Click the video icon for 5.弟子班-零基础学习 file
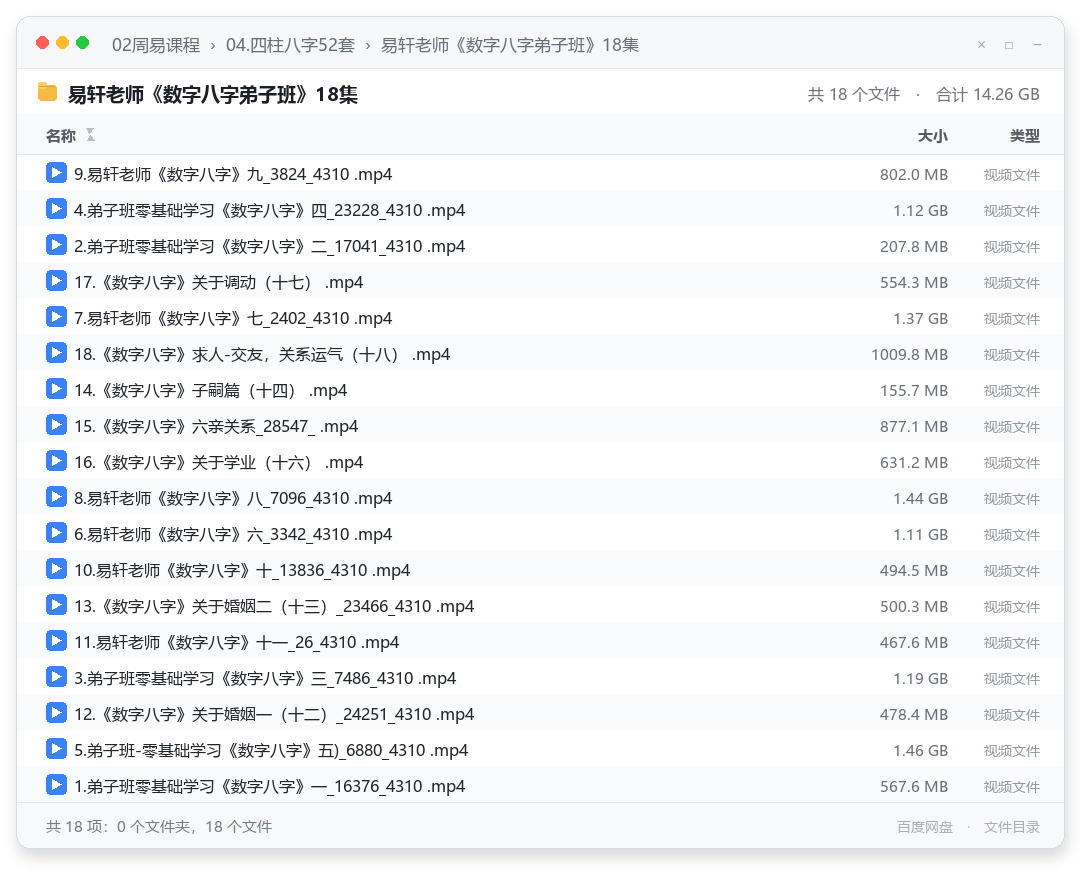 point(56,749)
